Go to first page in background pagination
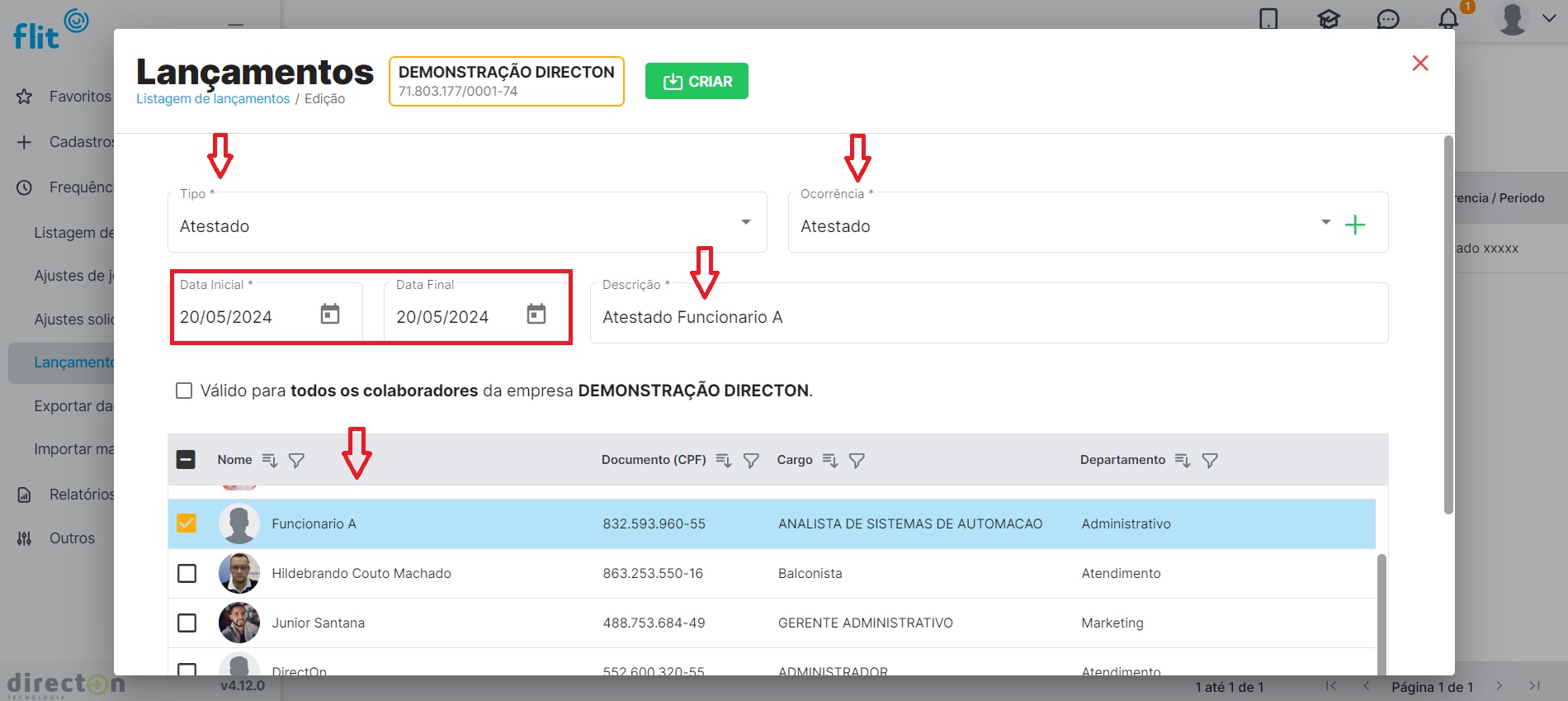This screenshot has width=1568, height=701. pos(1330,686)
